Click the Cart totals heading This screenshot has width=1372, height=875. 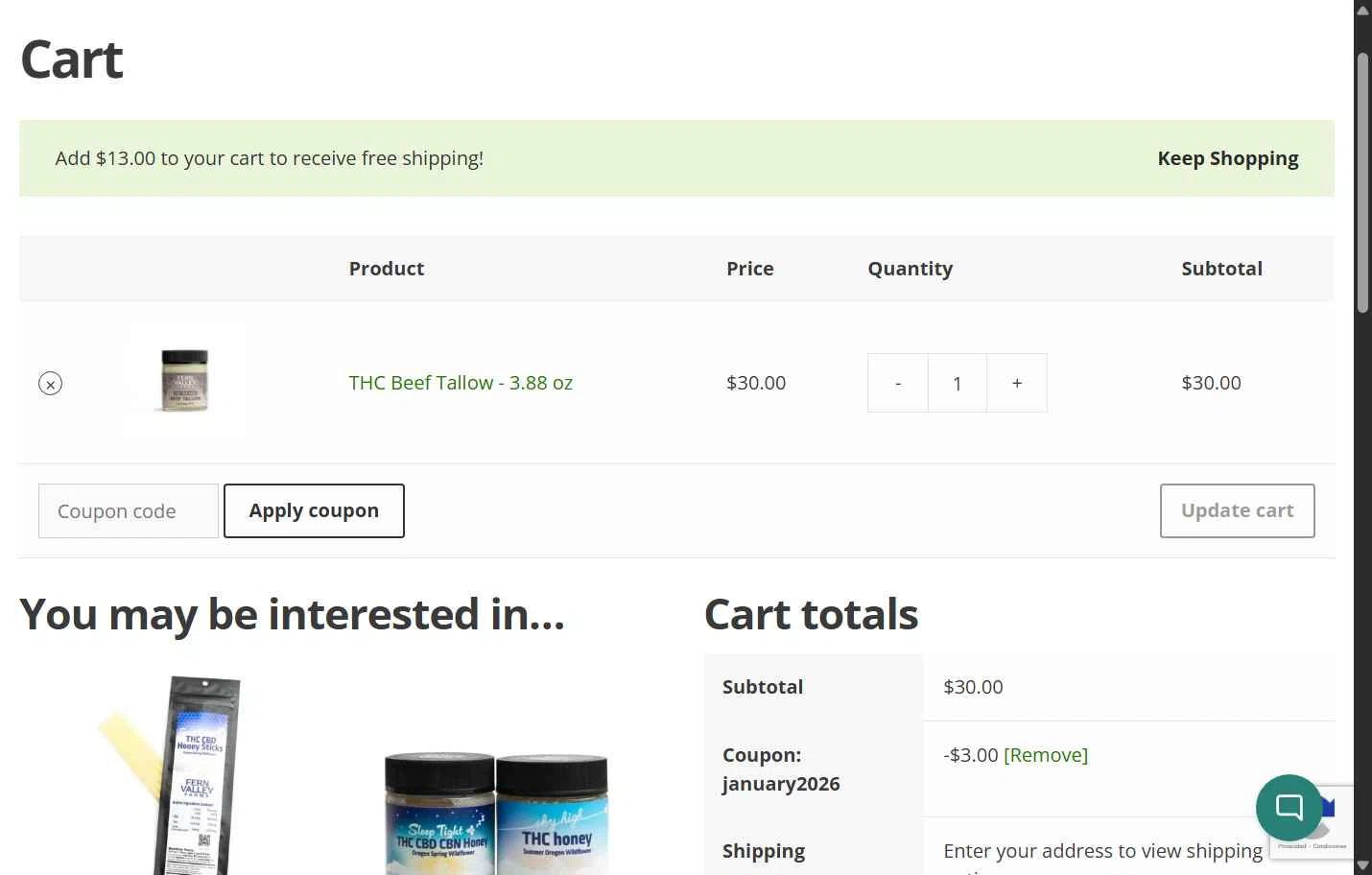pos(812,614)
